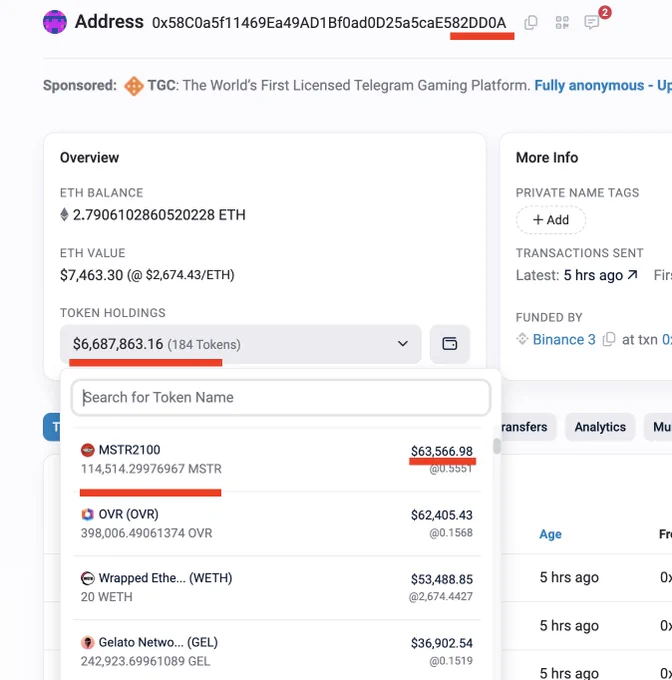Select the OVR (OVR) token row

[x=277, y=523]
